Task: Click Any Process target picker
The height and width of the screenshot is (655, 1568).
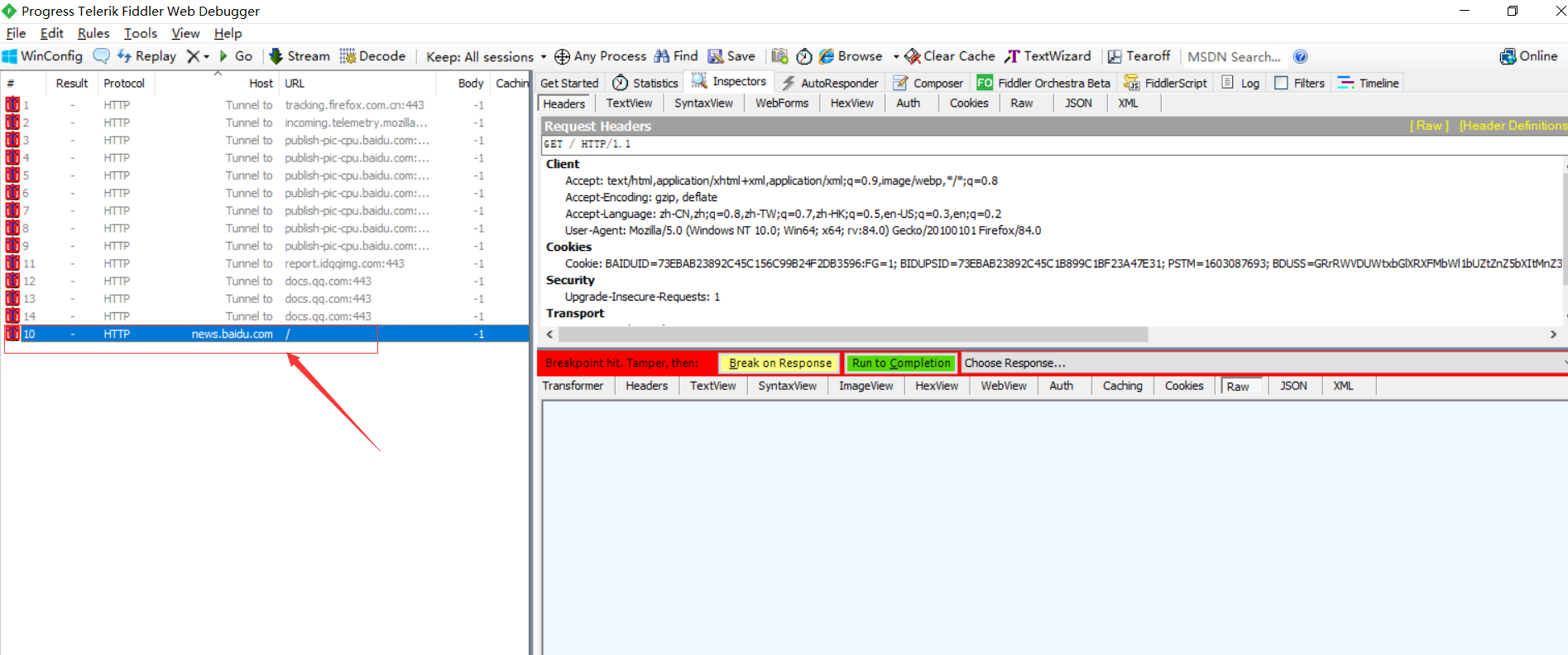Action: coord(600,56)
